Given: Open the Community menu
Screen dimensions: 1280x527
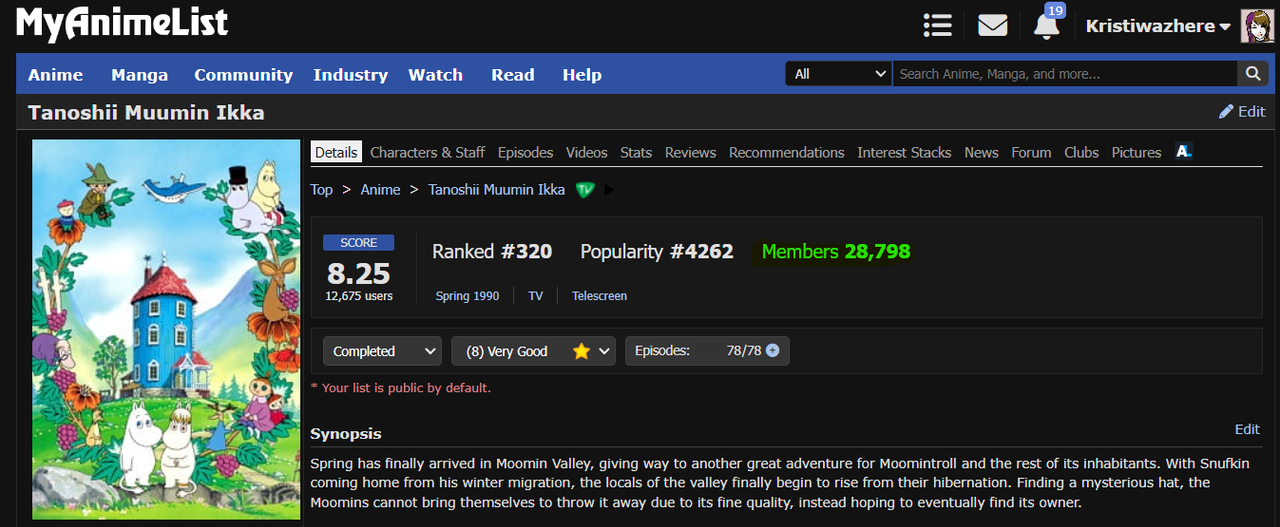Looking at the screenshot, I should point(243,75).
